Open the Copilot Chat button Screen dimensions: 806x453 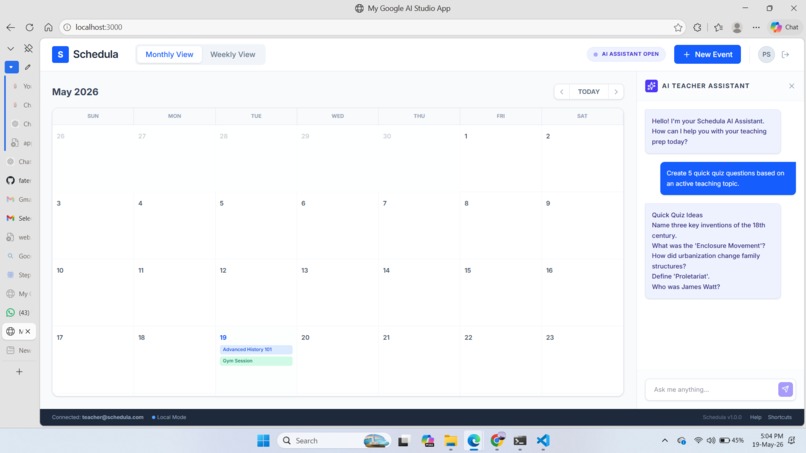785,27
